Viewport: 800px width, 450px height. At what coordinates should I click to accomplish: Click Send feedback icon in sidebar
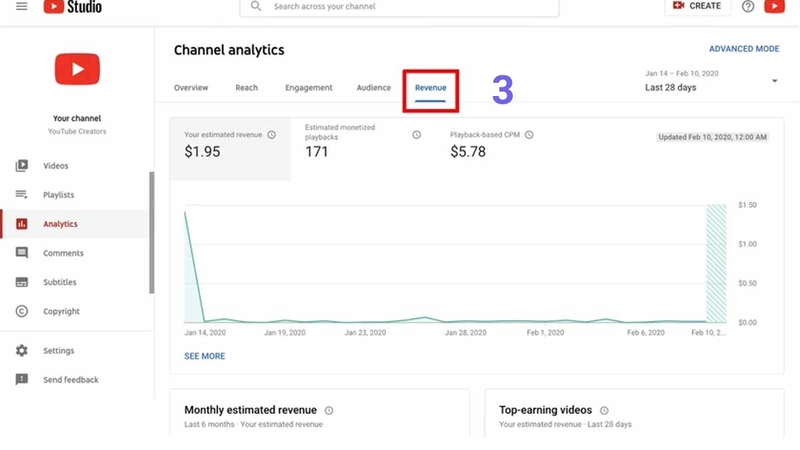point(21,380)
